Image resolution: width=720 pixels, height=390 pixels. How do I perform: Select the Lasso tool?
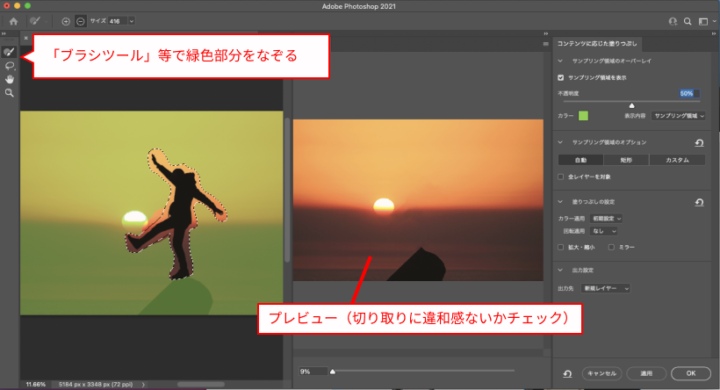pyautogui.click(x=9, y=66)
